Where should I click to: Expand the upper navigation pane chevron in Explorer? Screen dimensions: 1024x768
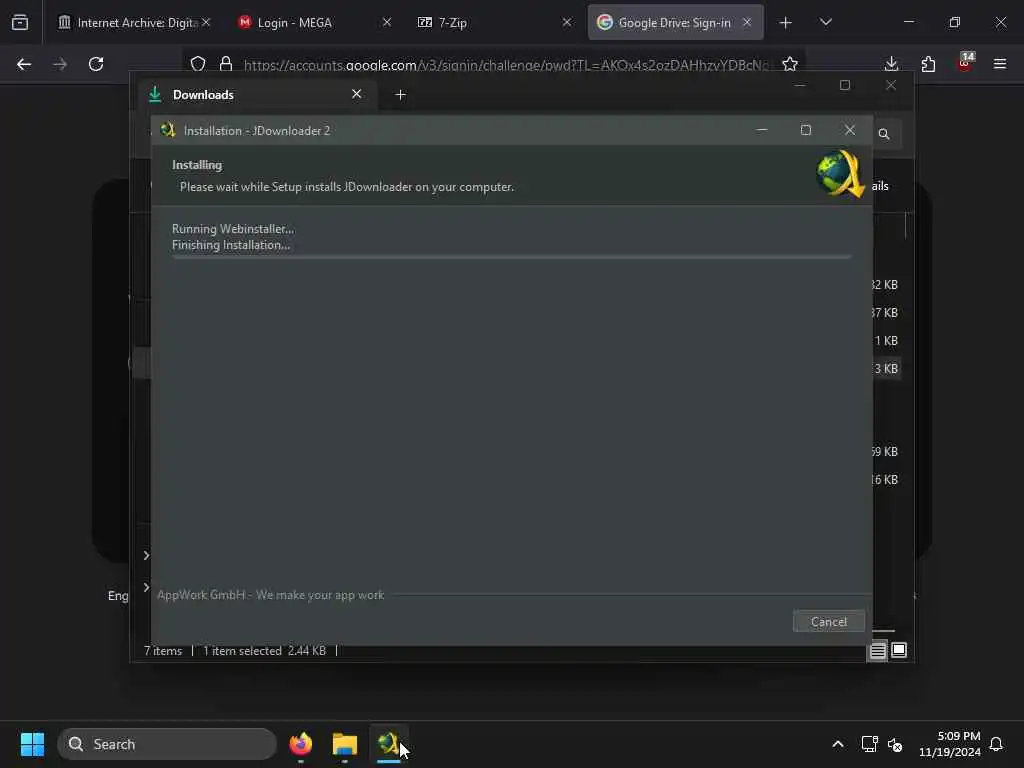[146, 555]
